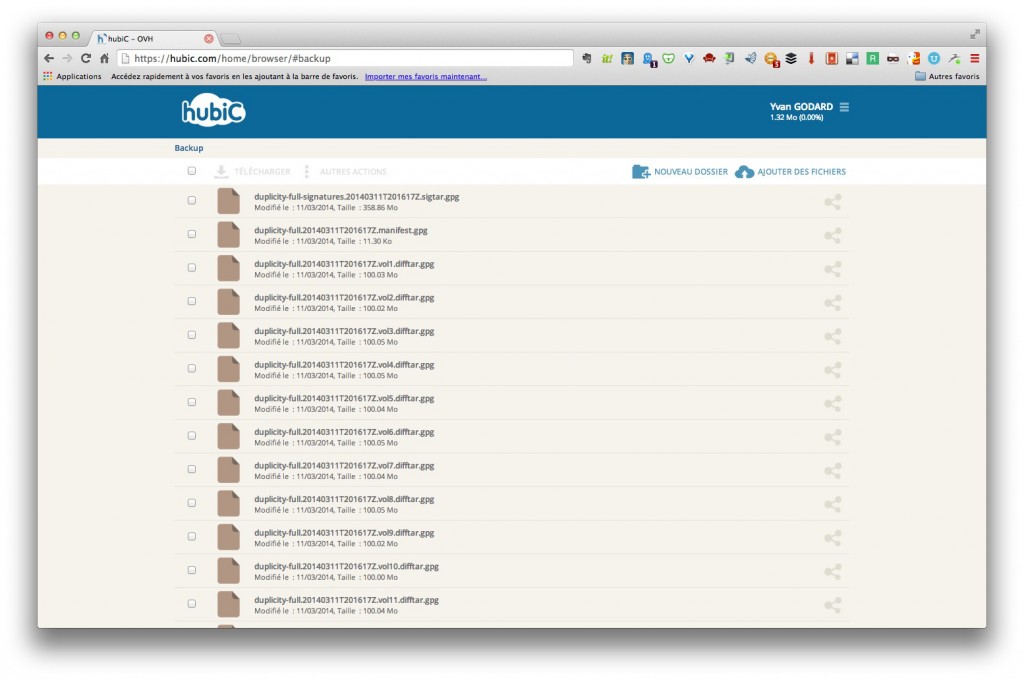Click the file icon for manifest.gpg
Image resolution: width=1024 pixels, height=680 pixels.
coord(229,235)
